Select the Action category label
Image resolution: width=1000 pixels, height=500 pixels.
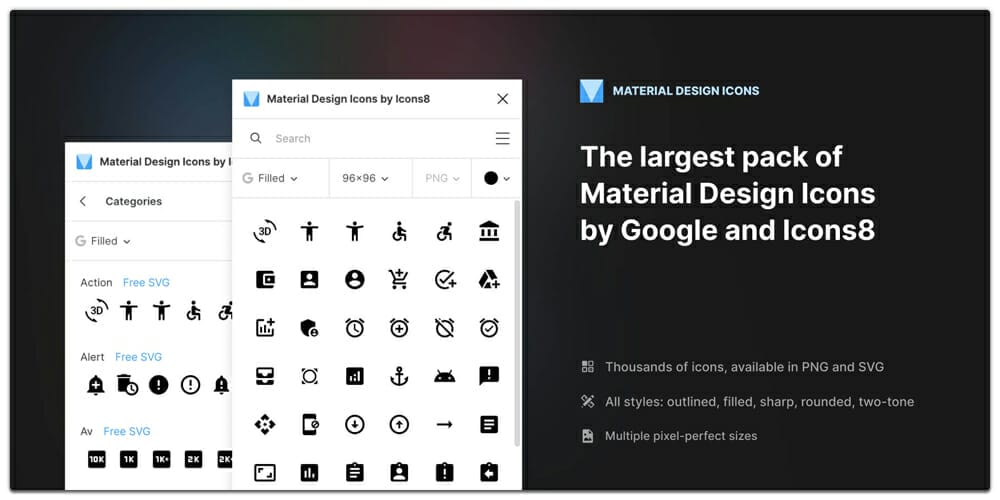pos(96,283)
